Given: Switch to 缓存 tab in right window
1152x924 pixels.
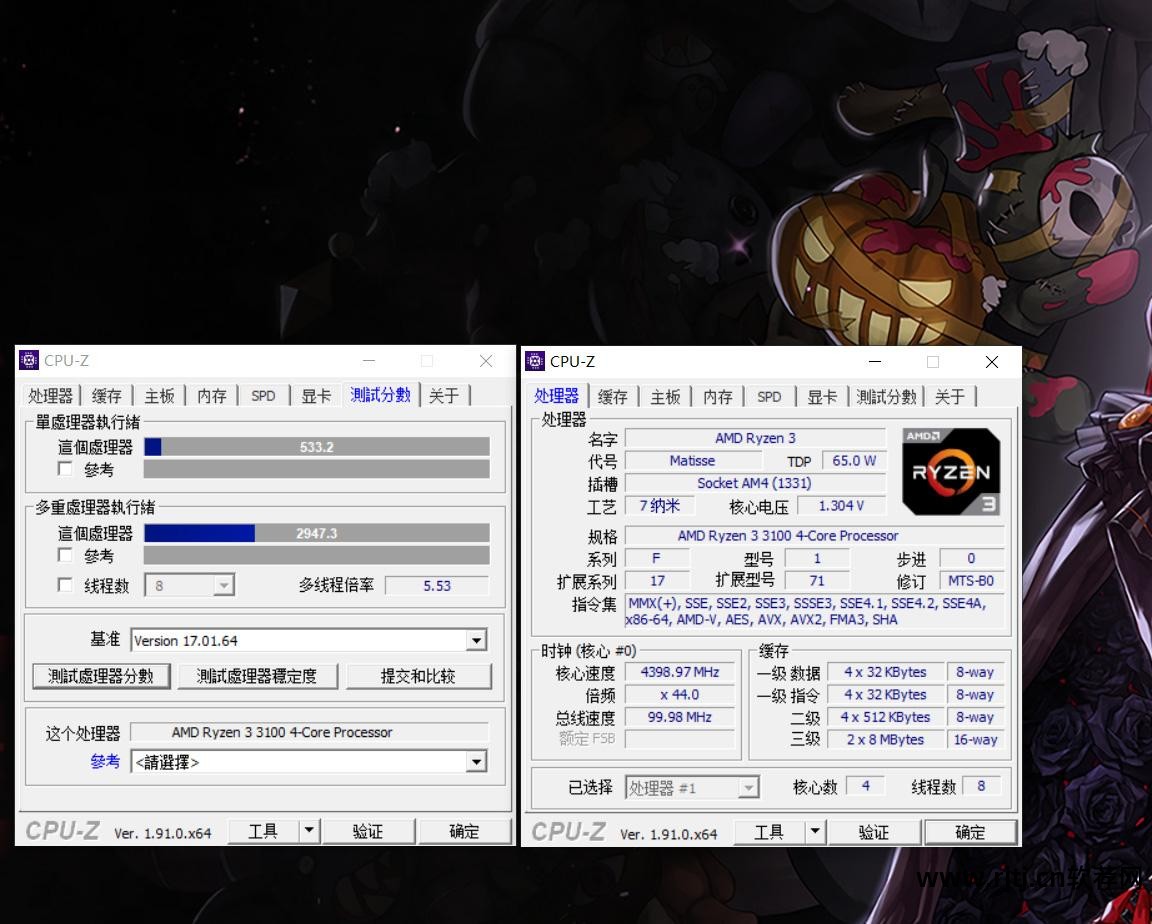Looking at the screenshot, I should [613, 397].
